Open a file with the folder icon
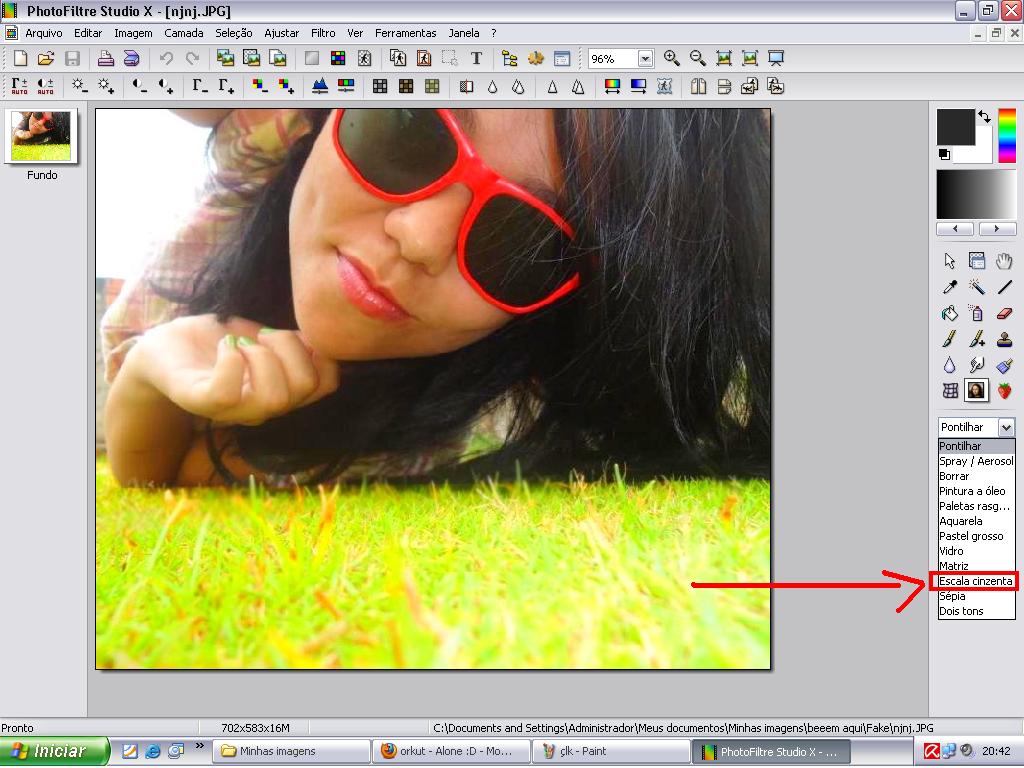The width and height of the screenshot is (1024, 768). point(46,58)
